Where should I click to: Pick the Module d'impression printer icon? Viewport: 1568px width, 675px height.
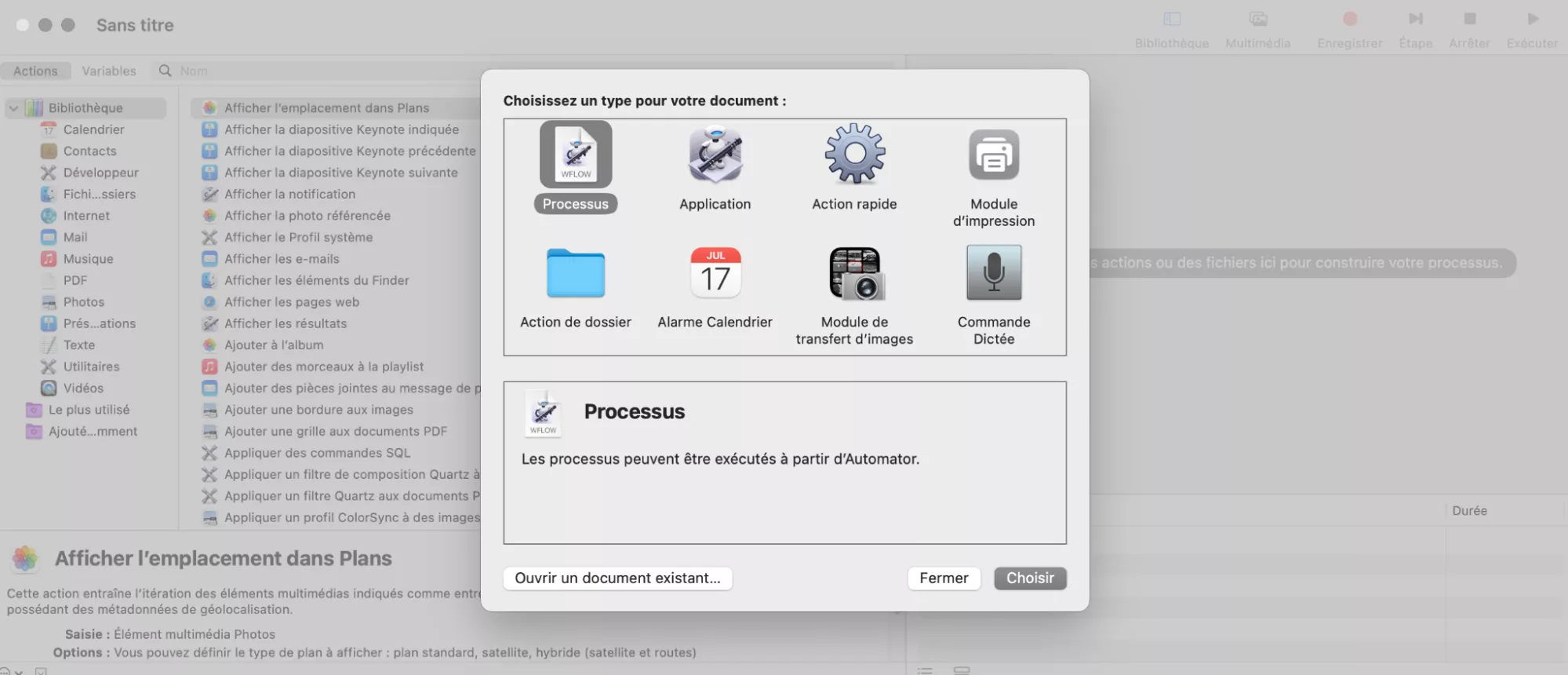(x=993, y=155)
